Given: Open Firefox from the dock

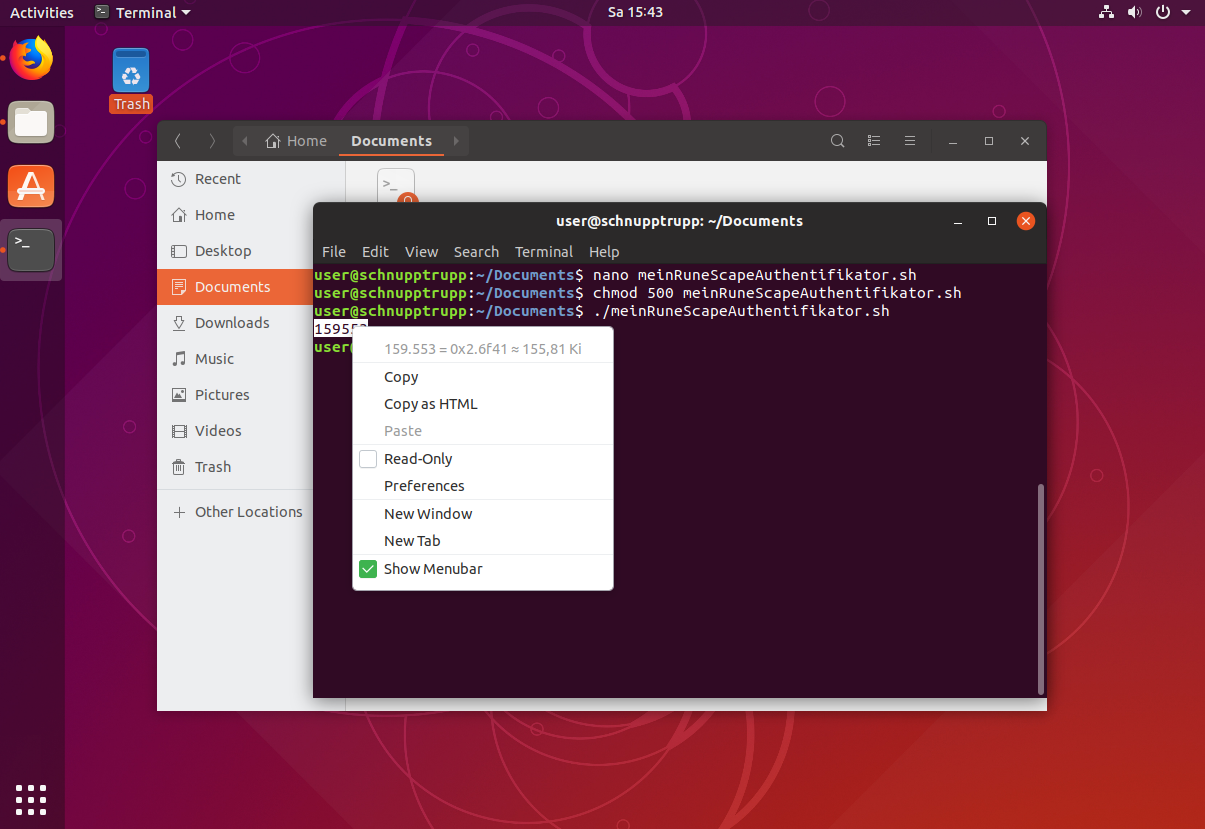Looking at the screenshot, I should coord(31,58).
